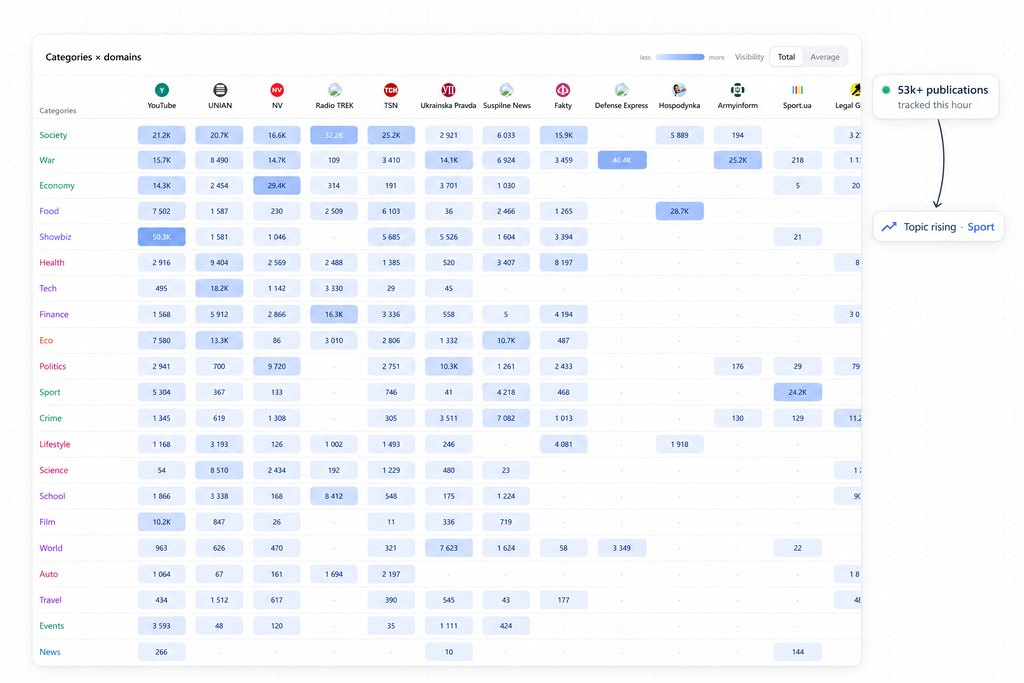Select the 10.3K Politics Ukrainska Pravda cell
This screenshot has height=683, width=1024.
449,366
